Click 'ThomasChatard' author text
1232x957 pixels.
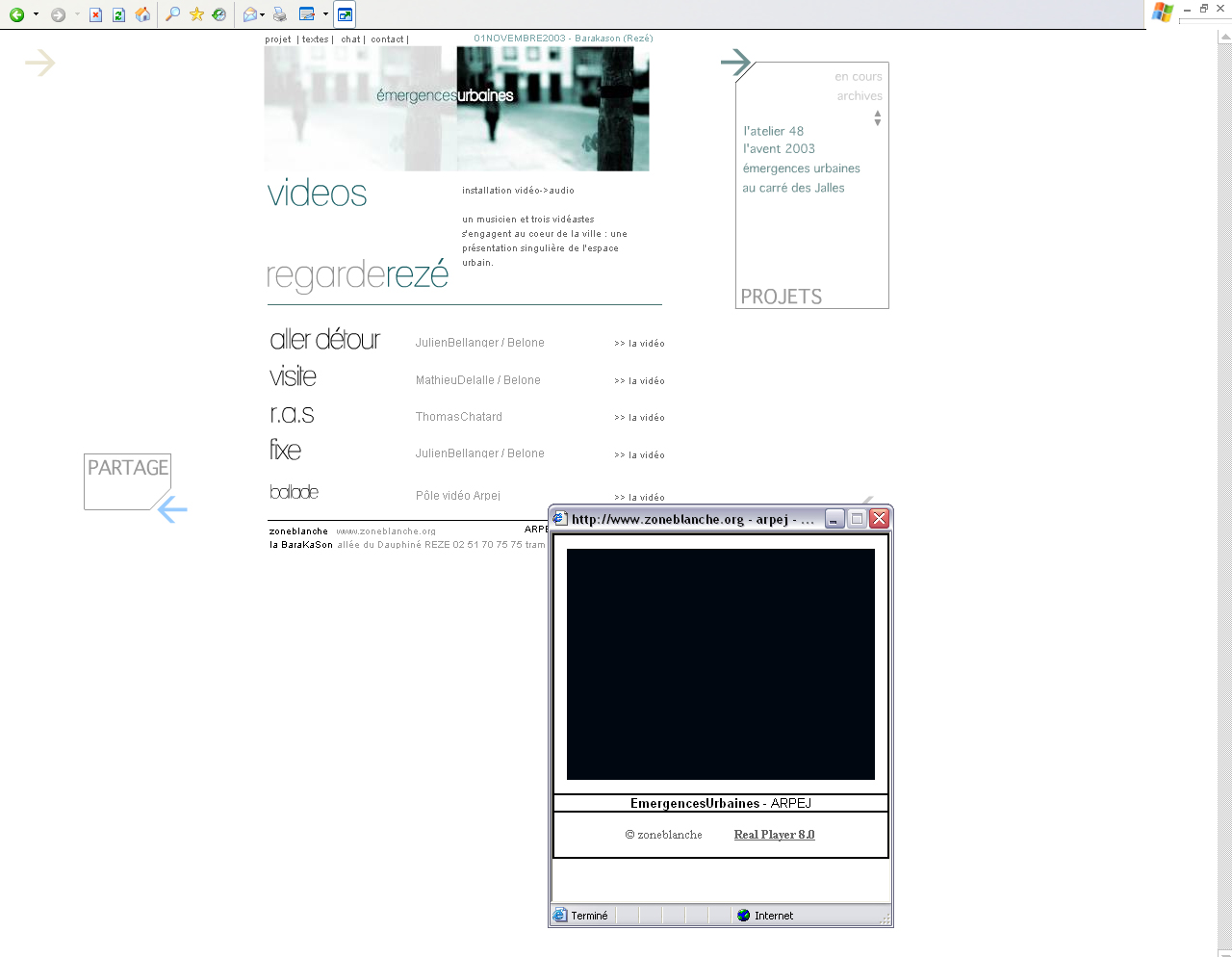point(459,417)
